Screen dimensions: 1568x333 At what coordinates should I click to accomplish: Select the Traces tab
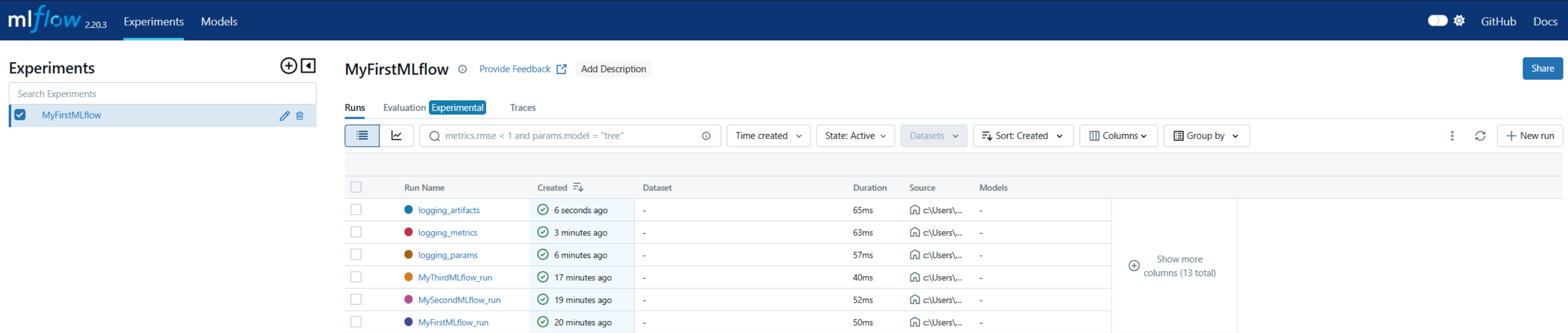(x=522, y=108)
